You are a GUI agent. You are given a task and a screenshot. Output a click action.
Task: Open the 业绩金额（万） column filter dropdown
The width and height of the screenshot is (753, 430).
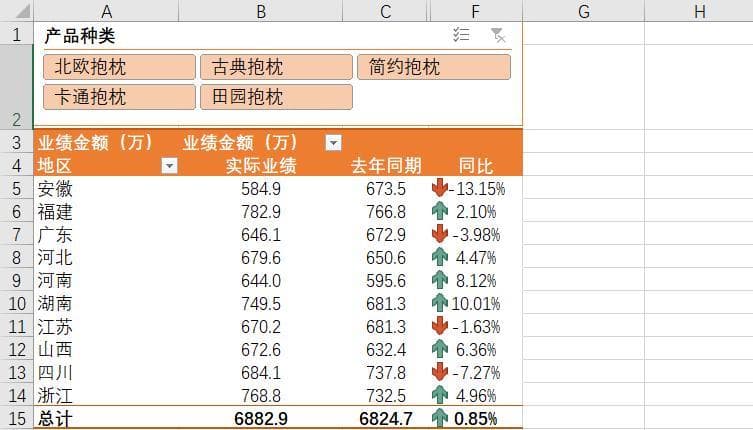333,143
